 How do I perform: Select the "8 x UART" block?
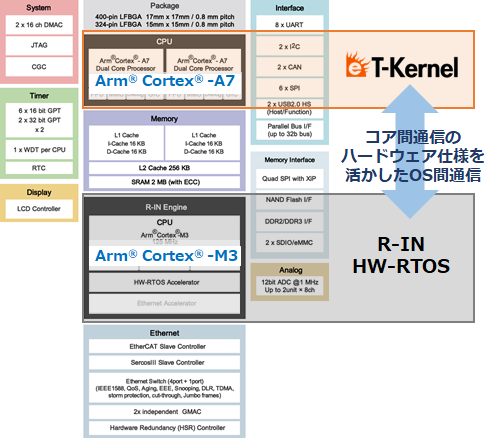tap(290, 25)
